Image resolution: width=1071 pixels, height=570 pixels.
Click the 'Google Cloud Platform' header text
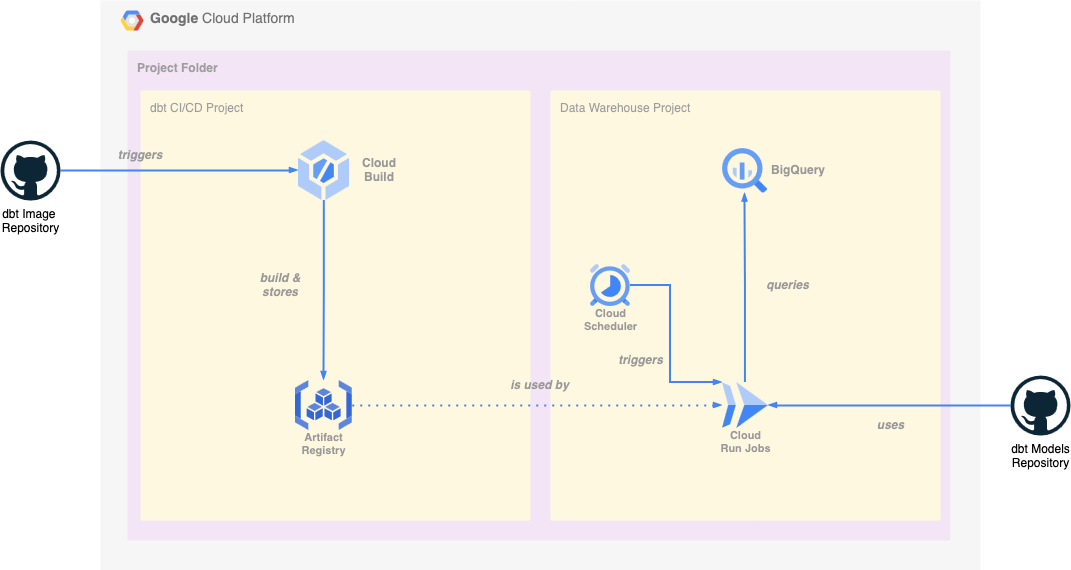[x=222, y=19]
